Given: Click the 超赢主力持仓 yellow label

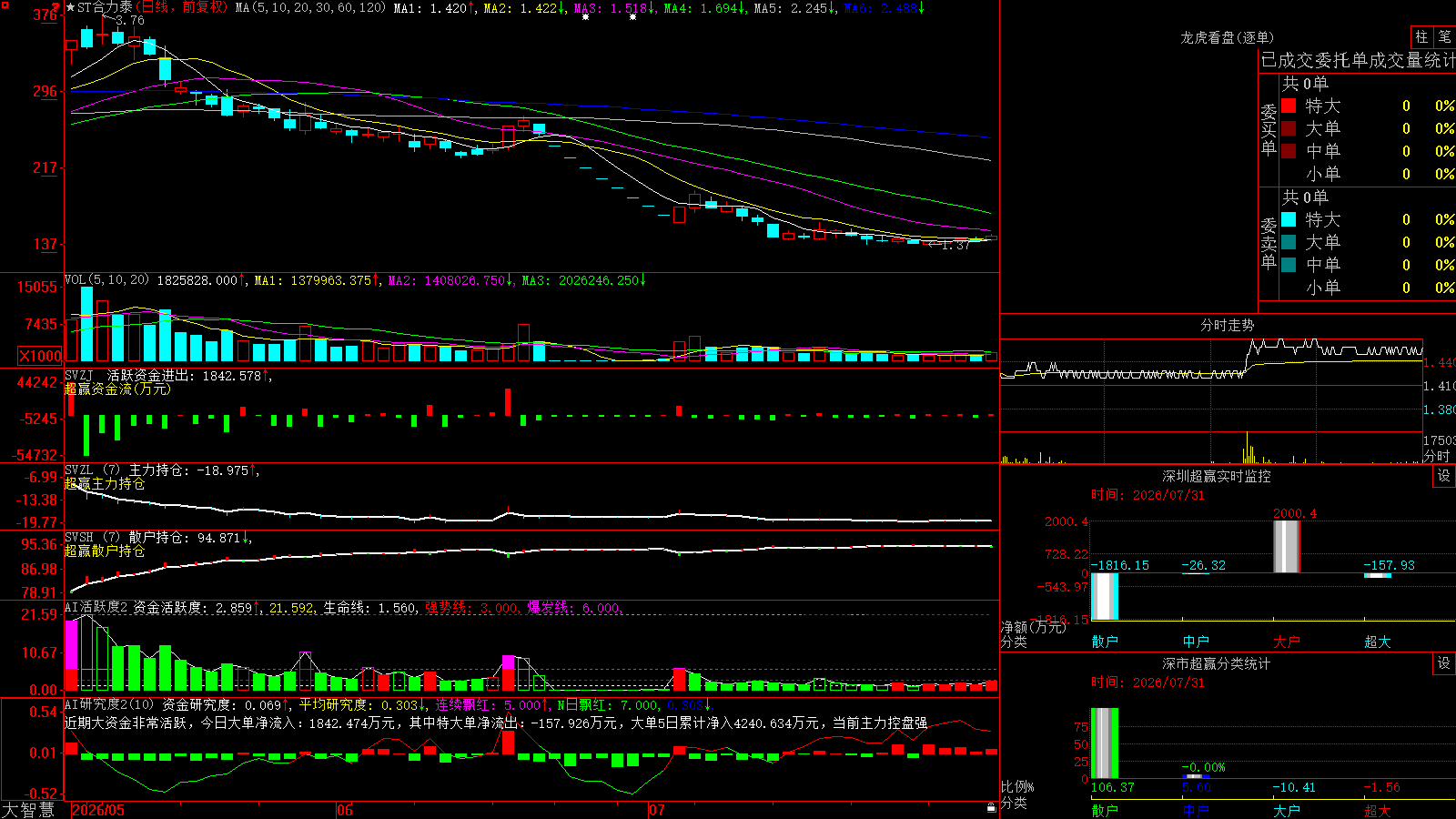Looking at the screenshot, I should (105, 483).
